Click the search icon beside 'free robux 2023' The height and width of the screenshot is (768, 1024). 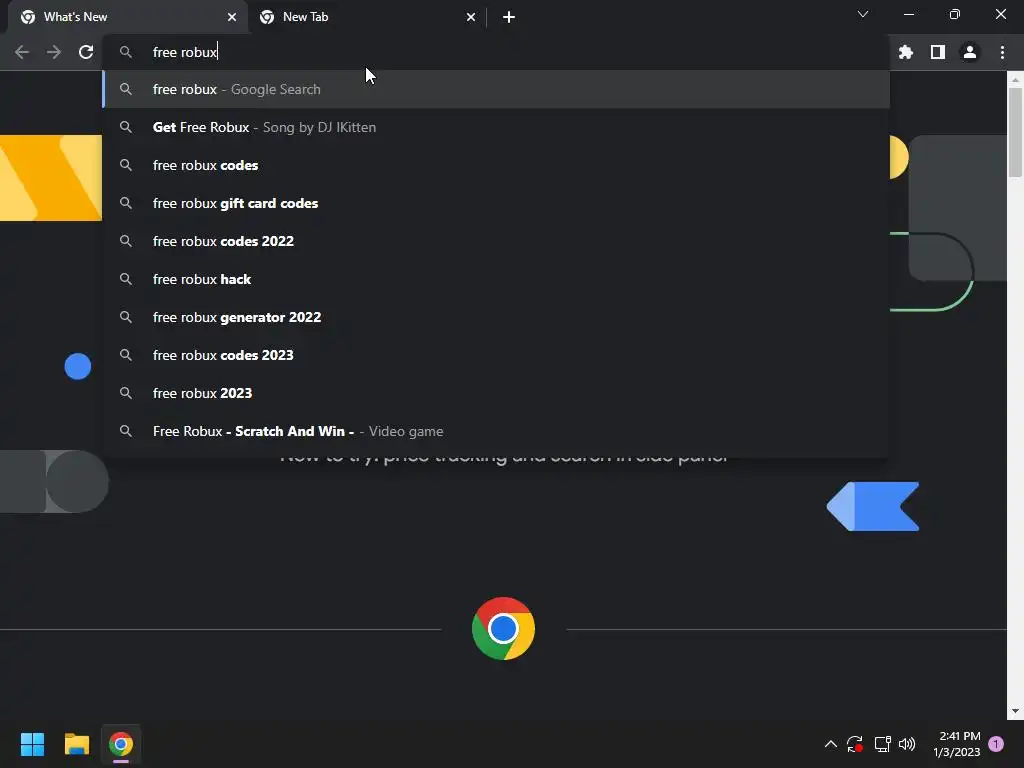pyautogui.click(x=126, y=393)
